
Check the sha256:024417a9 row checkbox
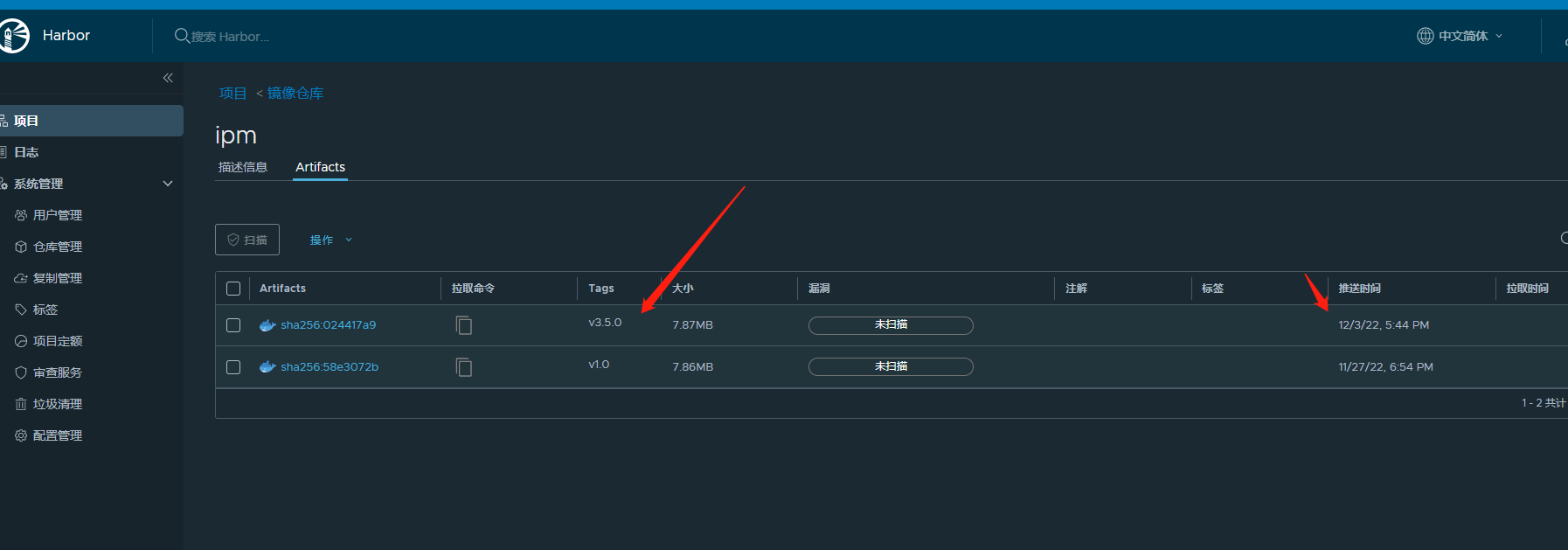tap(233, 325)
